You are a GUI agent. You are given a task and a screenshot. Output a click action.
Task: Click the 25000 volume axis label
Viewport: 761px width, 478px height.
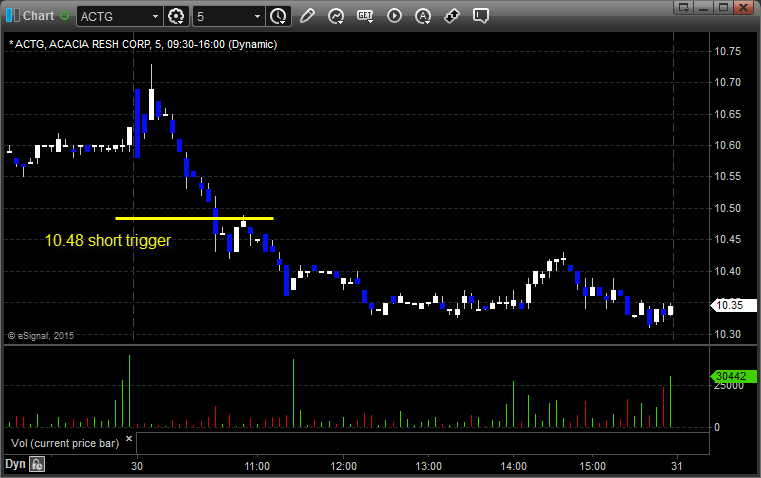(729, 385)
